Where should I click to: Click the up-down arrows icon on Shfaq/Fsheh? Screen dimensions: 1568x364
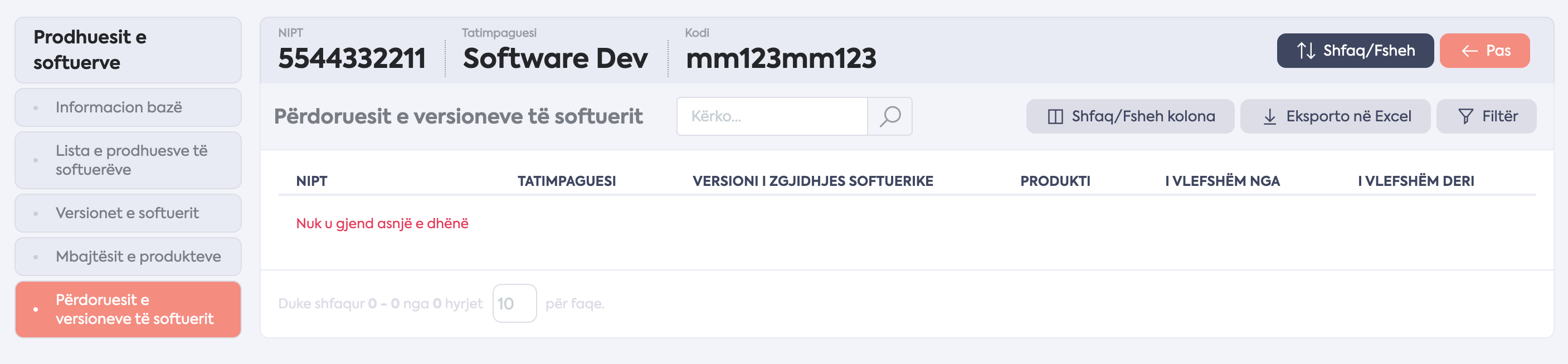pos(1306,51)
